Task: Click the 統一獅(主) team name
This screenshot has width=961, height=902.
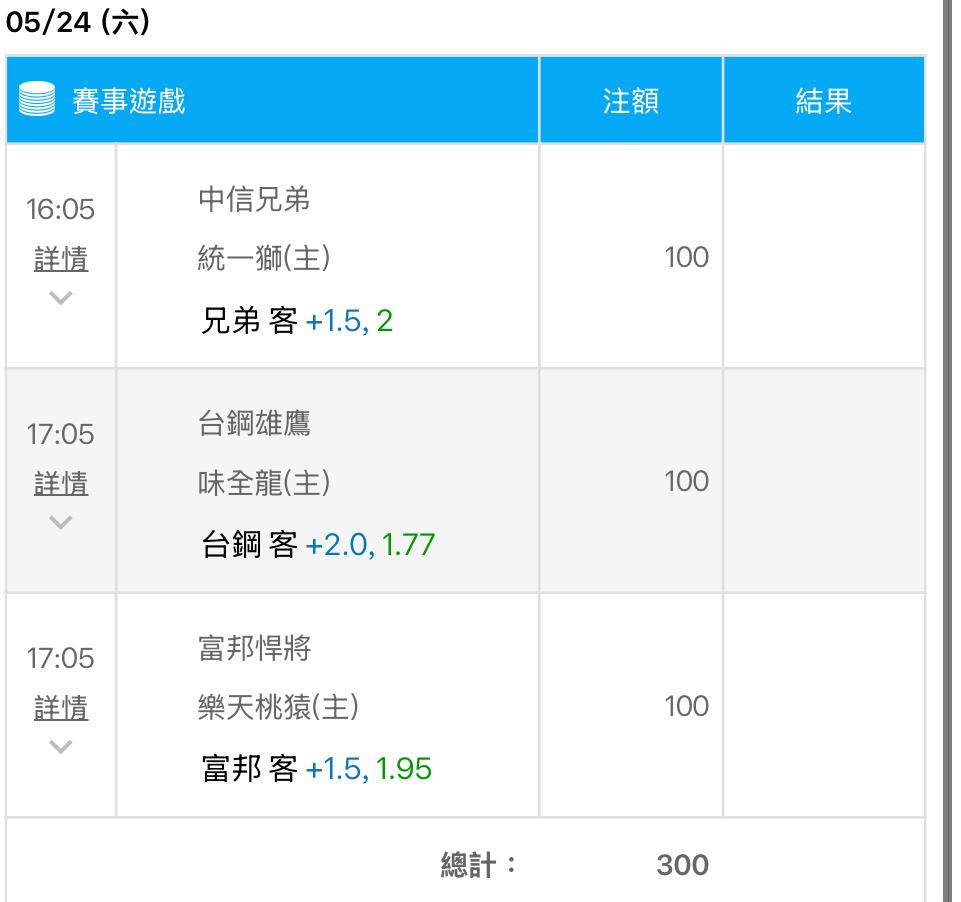Action: click(264, 259)
